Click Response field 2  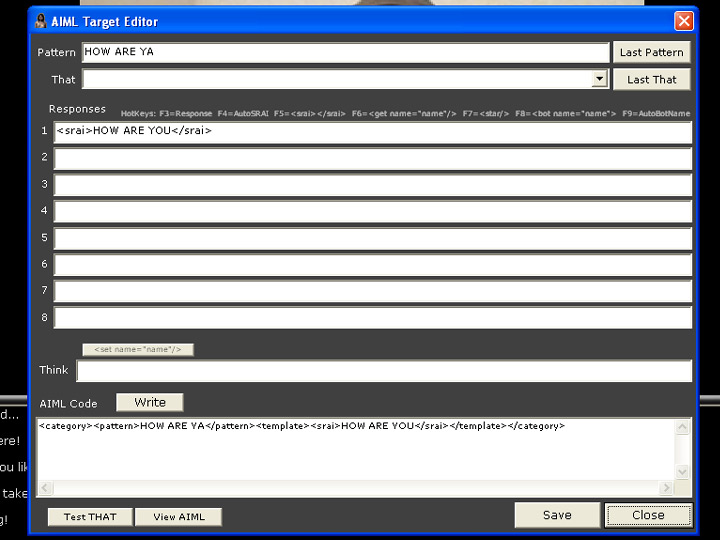[373, 159]
